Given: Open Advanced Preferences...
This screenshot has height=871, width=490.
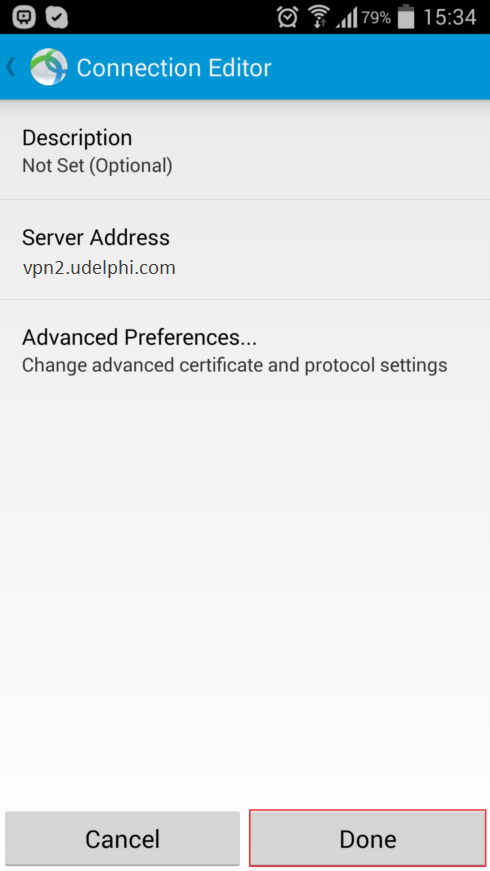Looking at the screenshot, I should click(245, 350).
